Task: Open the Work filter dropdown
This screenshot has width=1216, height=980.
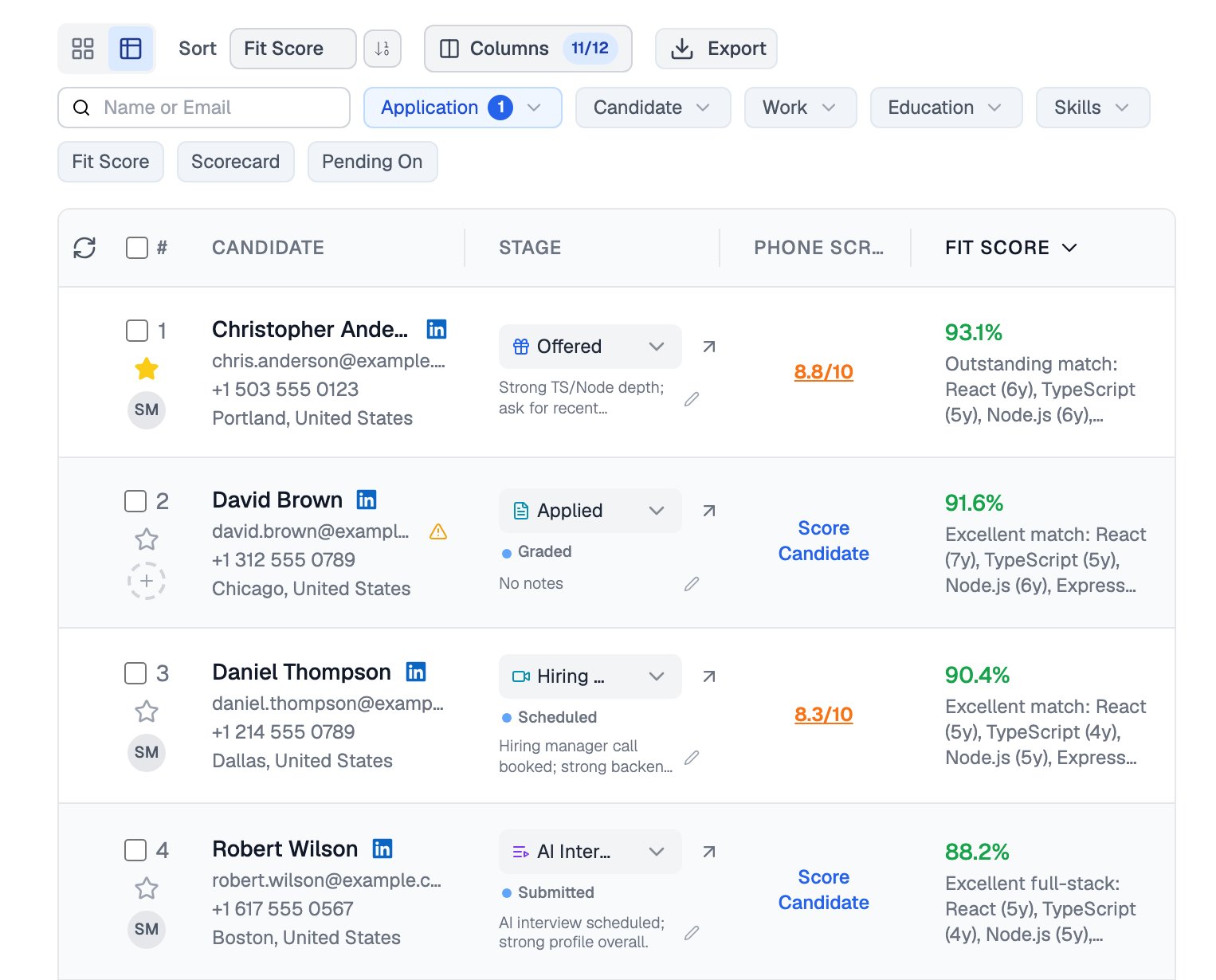Action: (800, 108)
